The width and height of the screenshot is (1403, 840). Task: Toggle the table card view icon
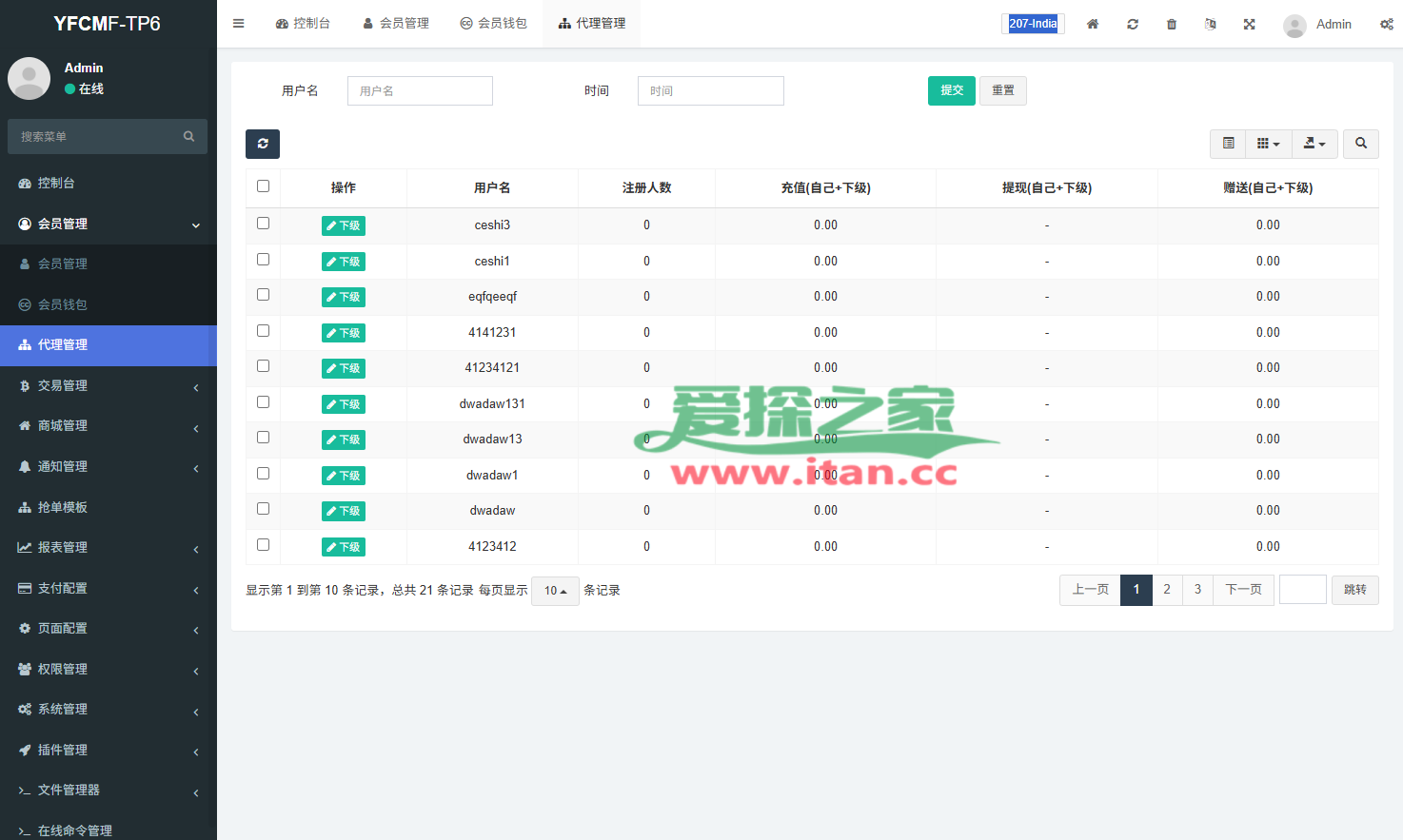point(1229,144)
